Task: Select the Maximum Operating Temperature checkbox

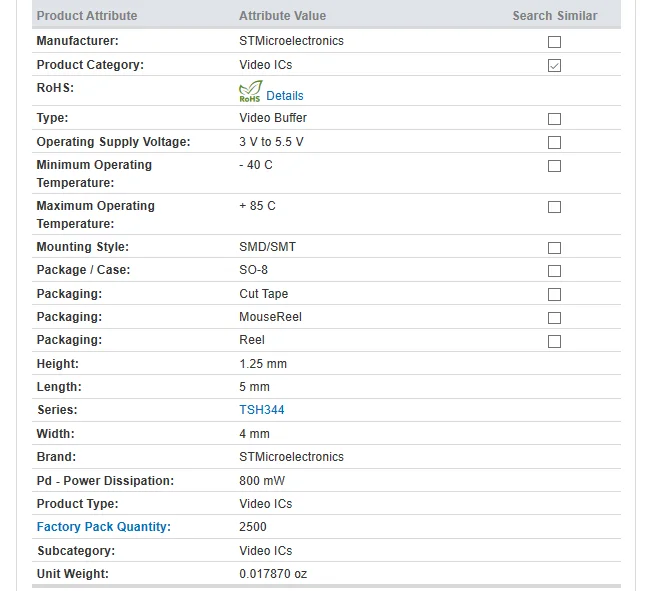Action: 554,207
